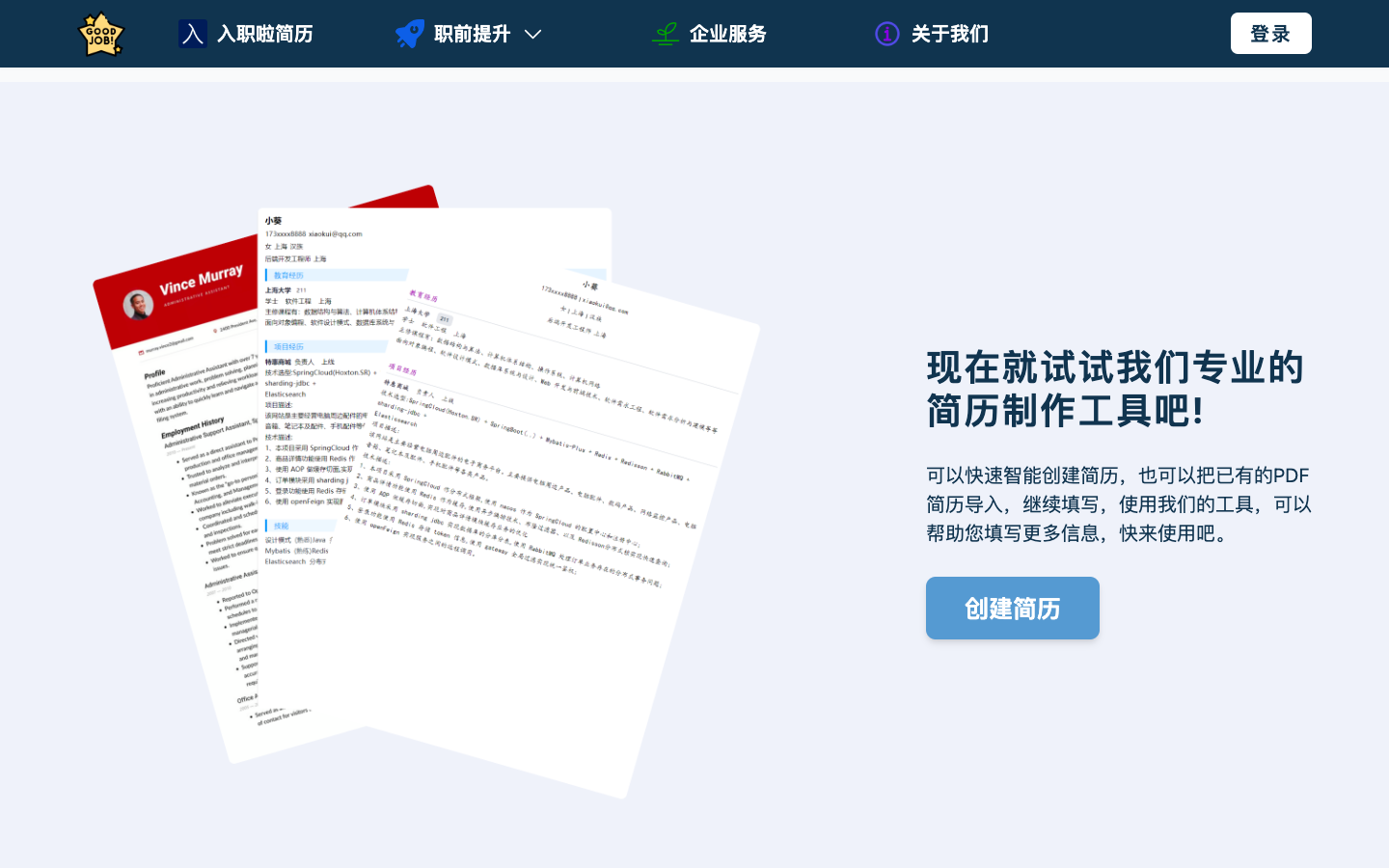Click the description paragraph mentioning PDF
The image size is (1389, 868).
coord(1118,503)
